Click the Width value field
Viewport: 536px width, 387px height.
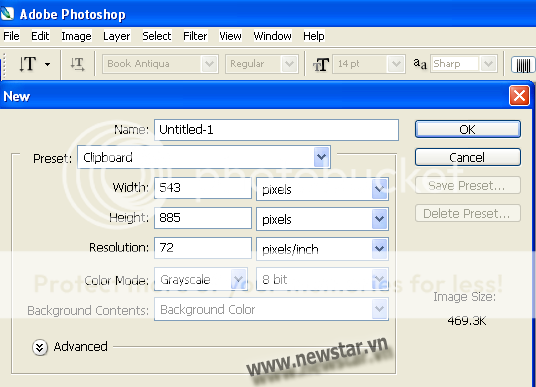[x=203, y=188]
